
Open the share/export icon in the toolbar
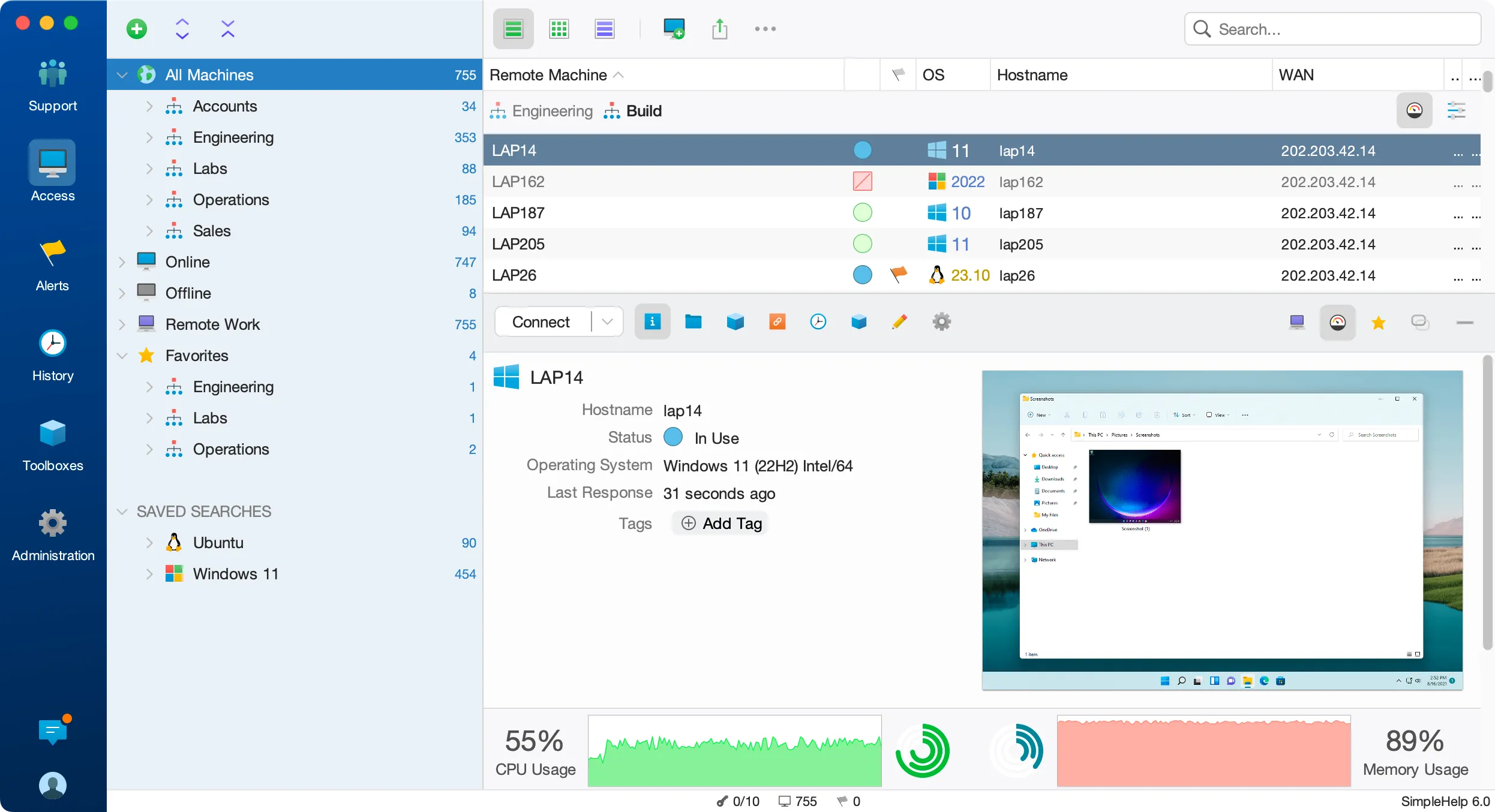[719, 28]
